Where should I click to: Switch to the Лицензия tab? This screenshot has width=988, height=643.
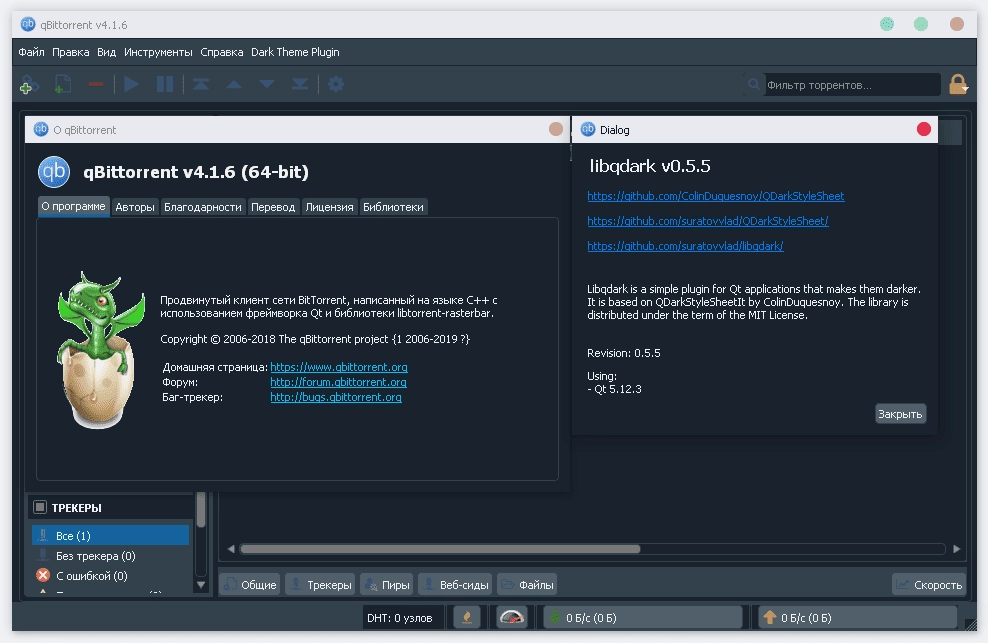click(x=329, y=207)
